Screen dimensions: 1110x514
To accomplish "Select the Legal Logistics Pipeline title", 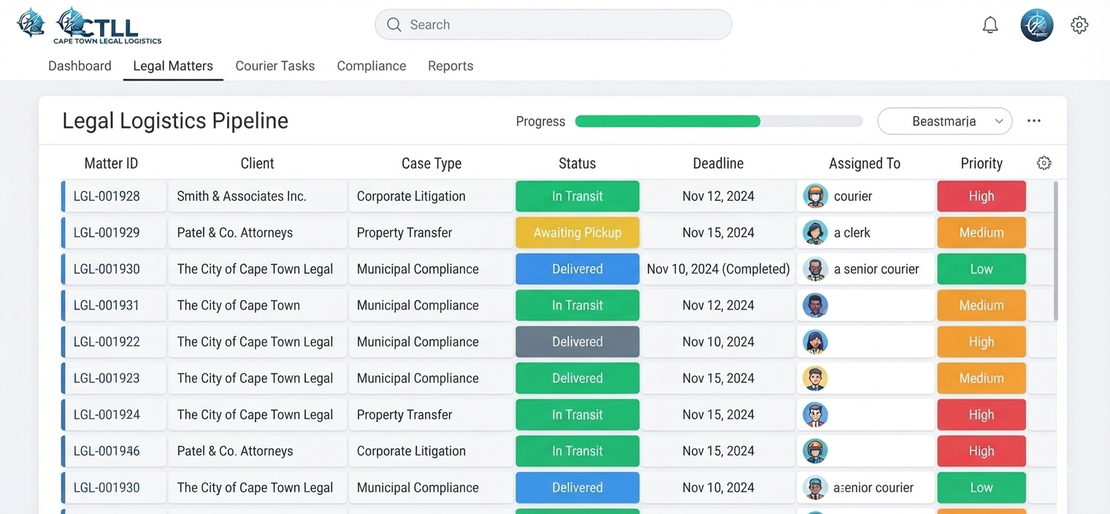I will tap(176, 121).
